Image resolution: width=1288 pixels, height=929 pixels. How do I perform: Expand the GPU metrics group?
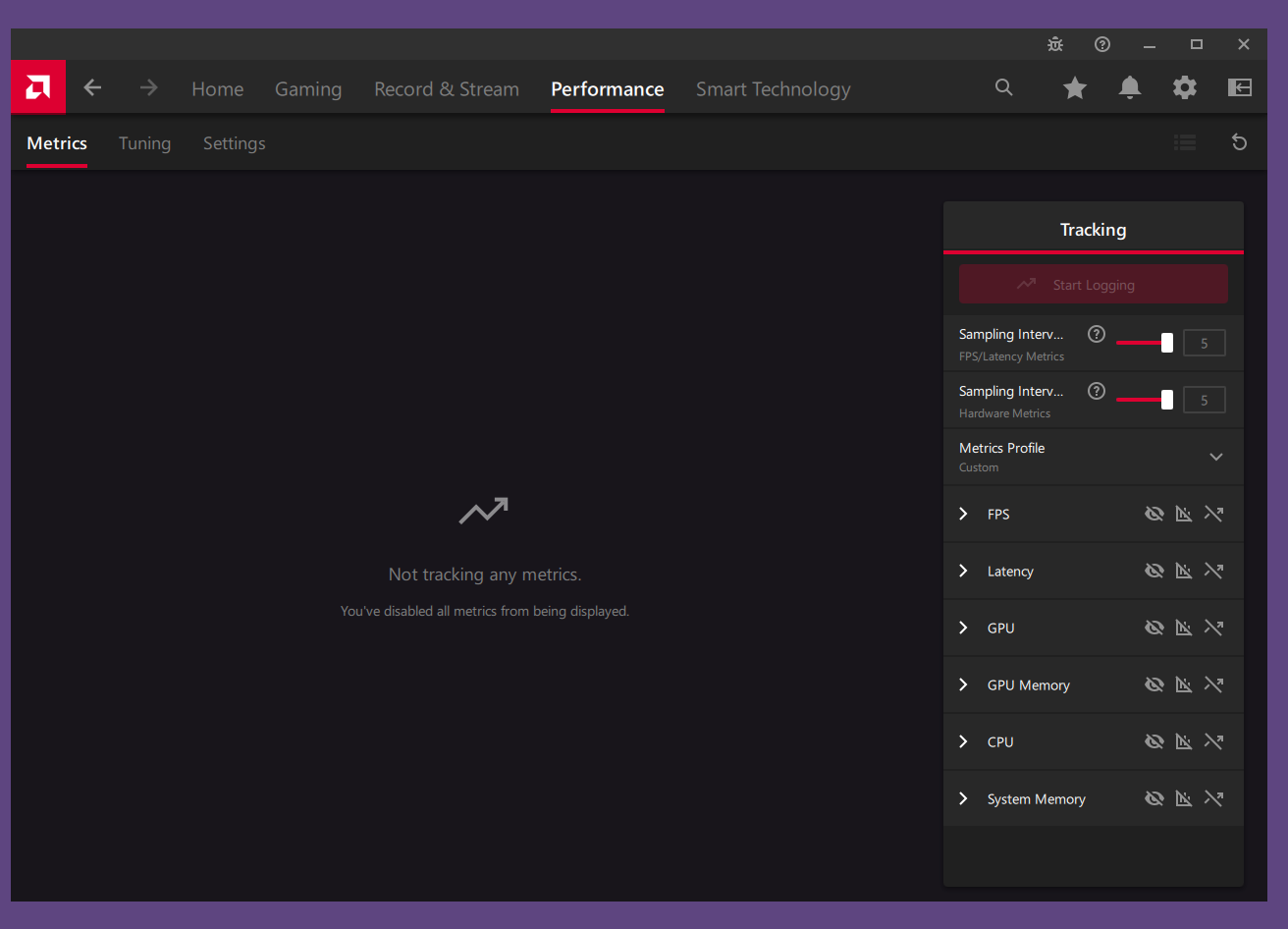[x=963, y=628]
